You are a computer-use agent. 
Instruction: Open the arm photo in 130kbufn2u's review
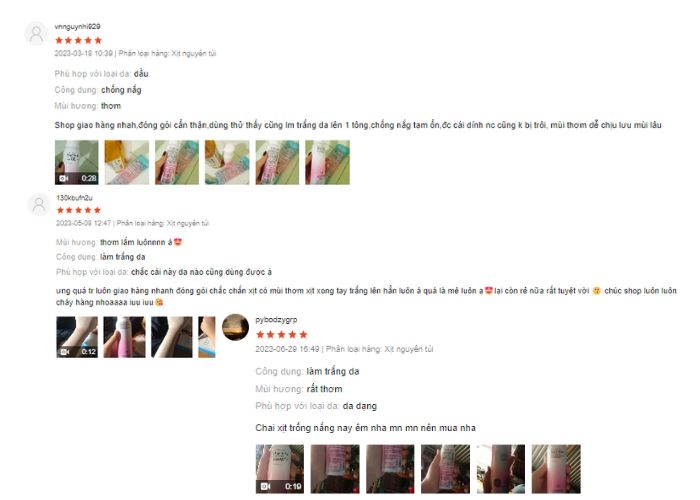[172, 337]
